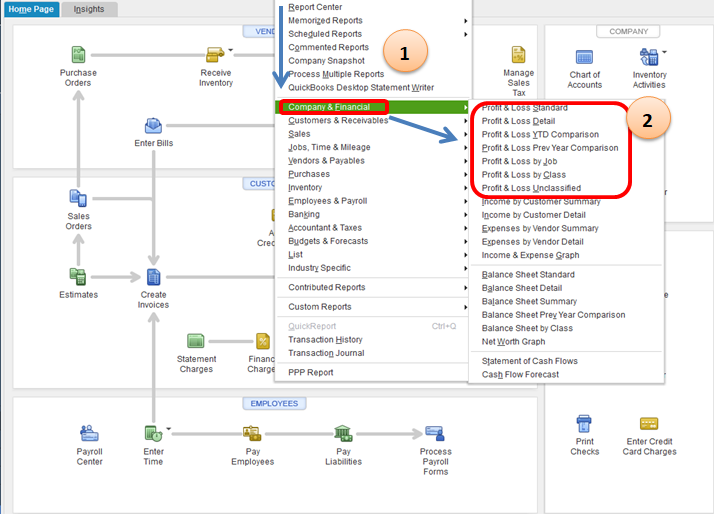Expand the Industry Specific submenu arrow

[x=465, y=268]
